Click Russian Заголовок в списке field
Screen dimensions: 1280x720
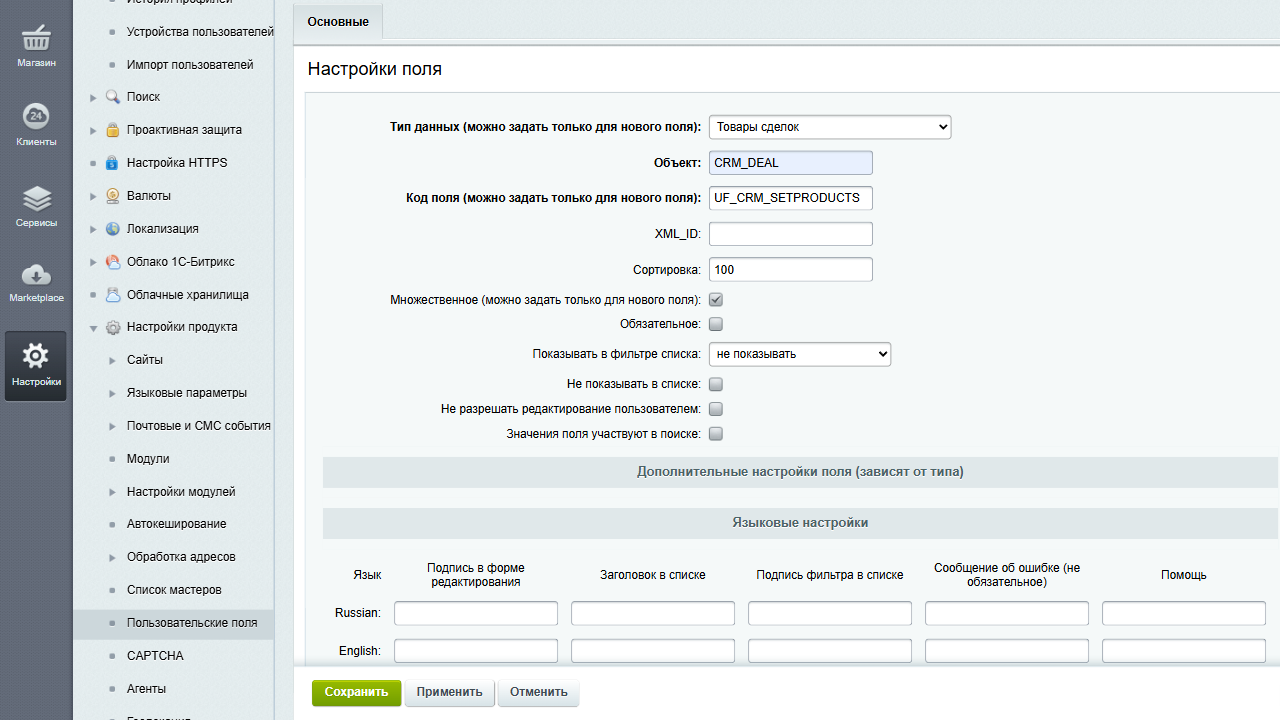[653, 613]
